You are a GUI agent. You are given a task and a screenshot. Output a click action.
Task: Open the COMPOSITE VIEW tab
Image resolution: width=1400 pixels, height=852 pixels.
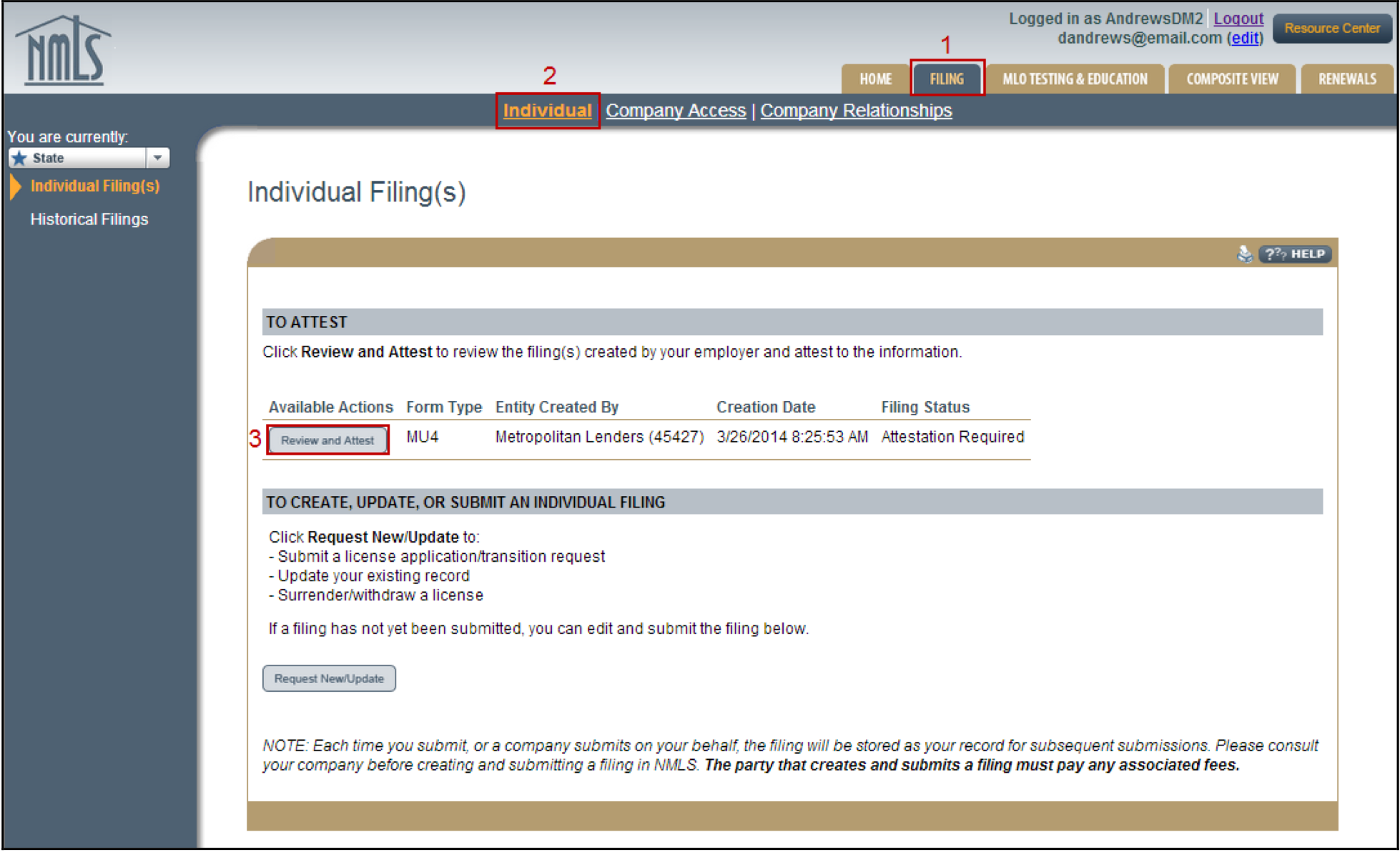(1232, 79)
